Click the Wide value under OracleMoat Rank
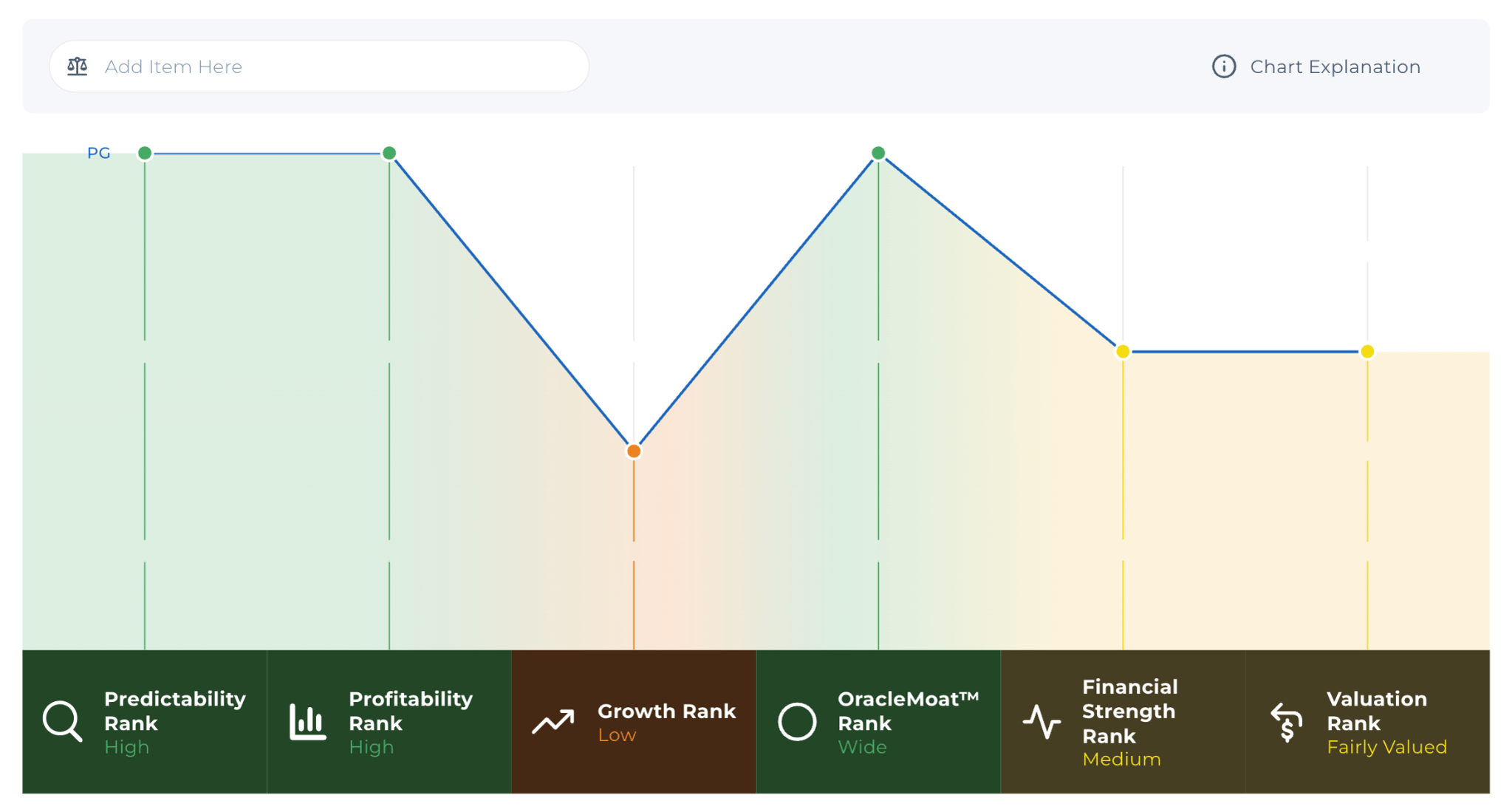This screenshot has height=812, width=1512. tap(862, 747)
